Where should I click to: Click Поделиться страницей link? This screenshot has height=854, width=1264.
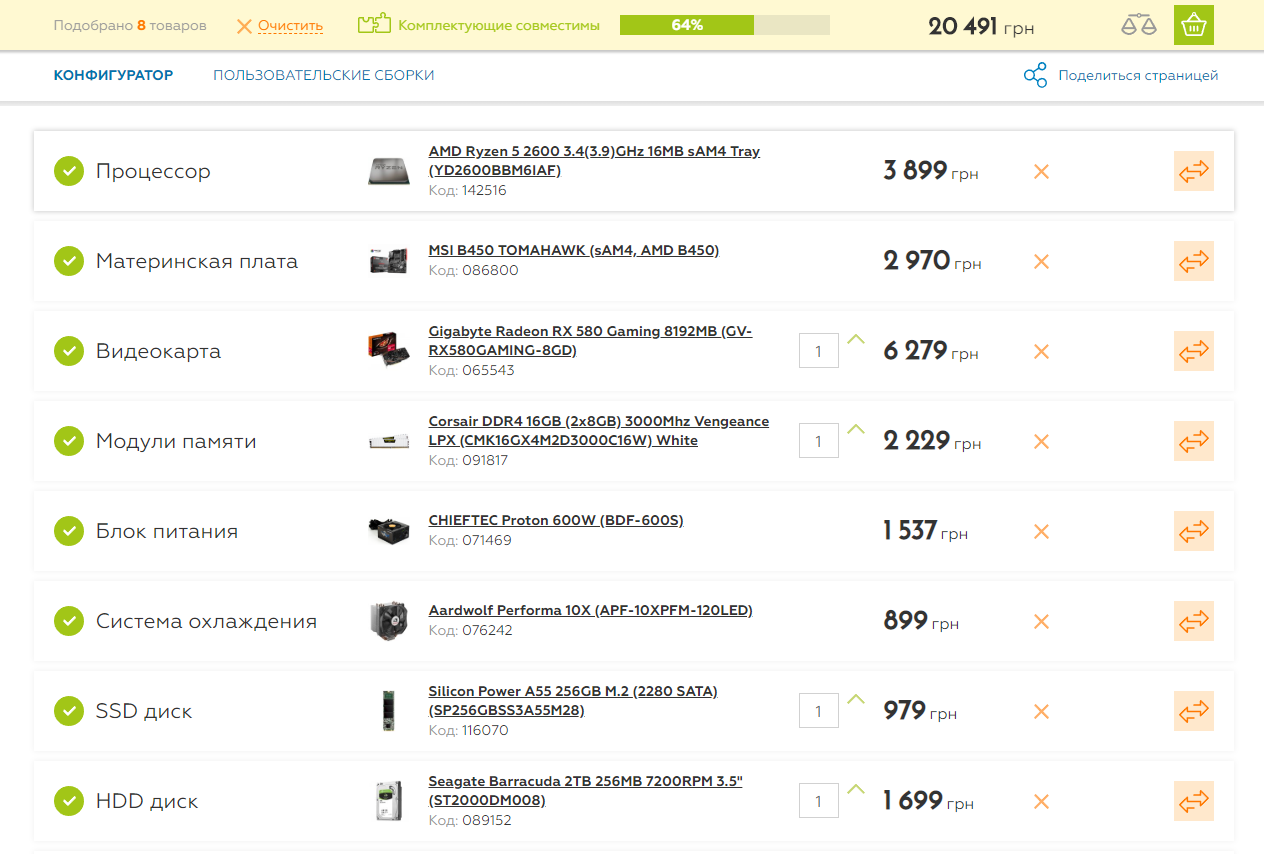[x=1138, y=75]
